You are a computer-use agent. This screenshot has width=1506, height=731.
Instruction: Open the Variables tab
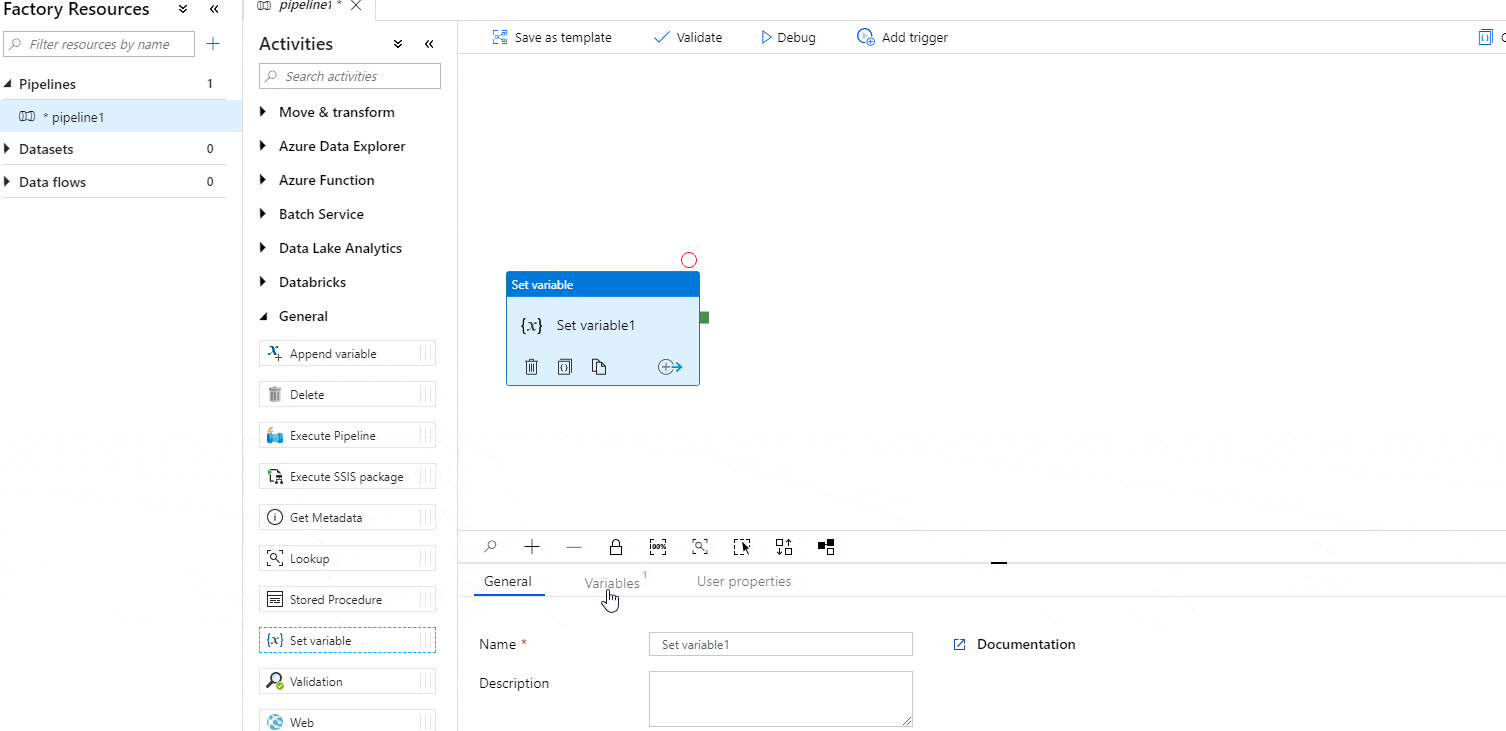[x=612, y=582]
